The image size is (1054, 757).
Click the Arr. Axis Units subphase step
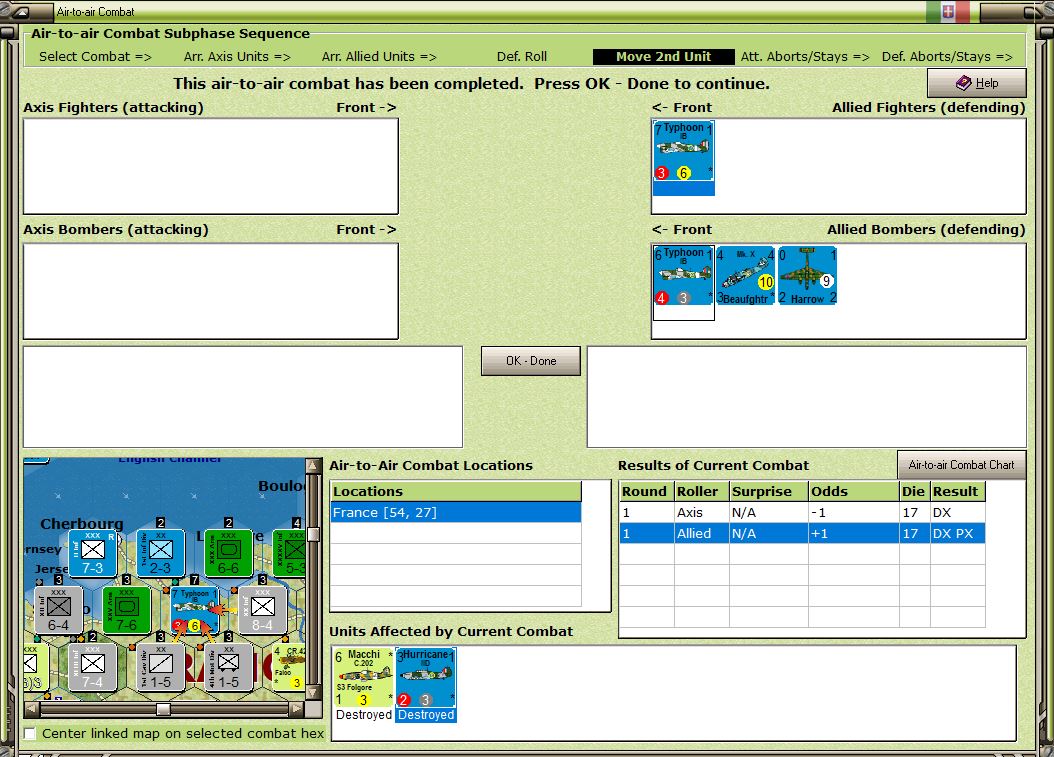tap(237, 57)
